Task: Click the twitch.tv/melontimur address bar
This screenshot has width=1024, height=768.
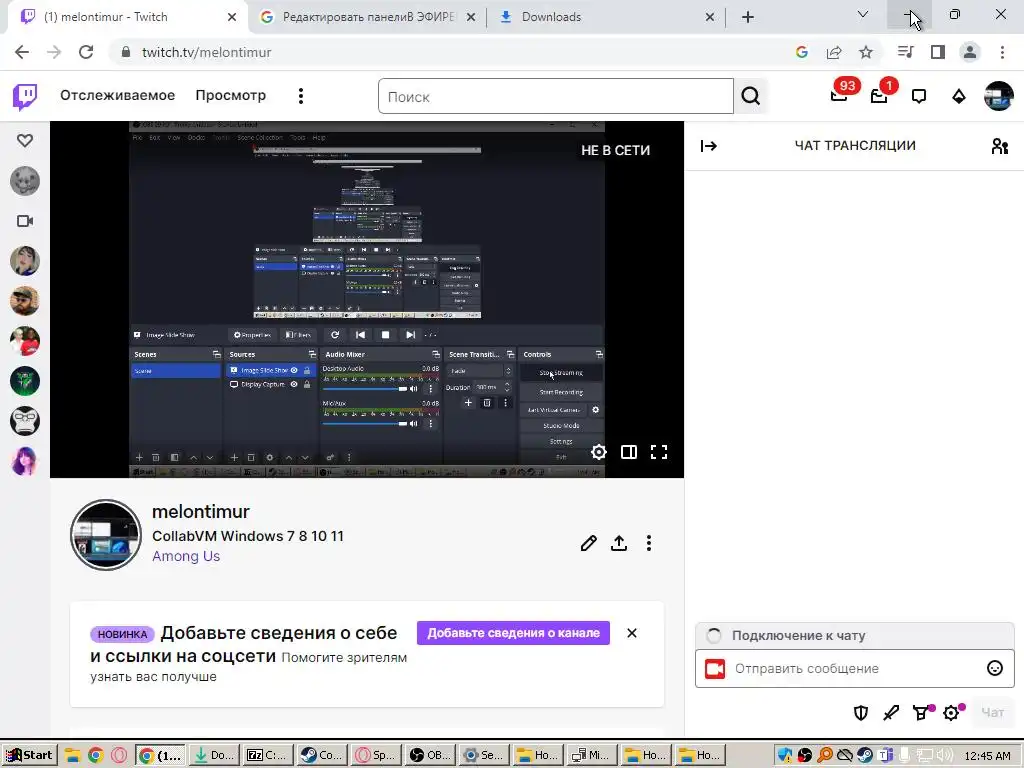Action: pos(206,52)
